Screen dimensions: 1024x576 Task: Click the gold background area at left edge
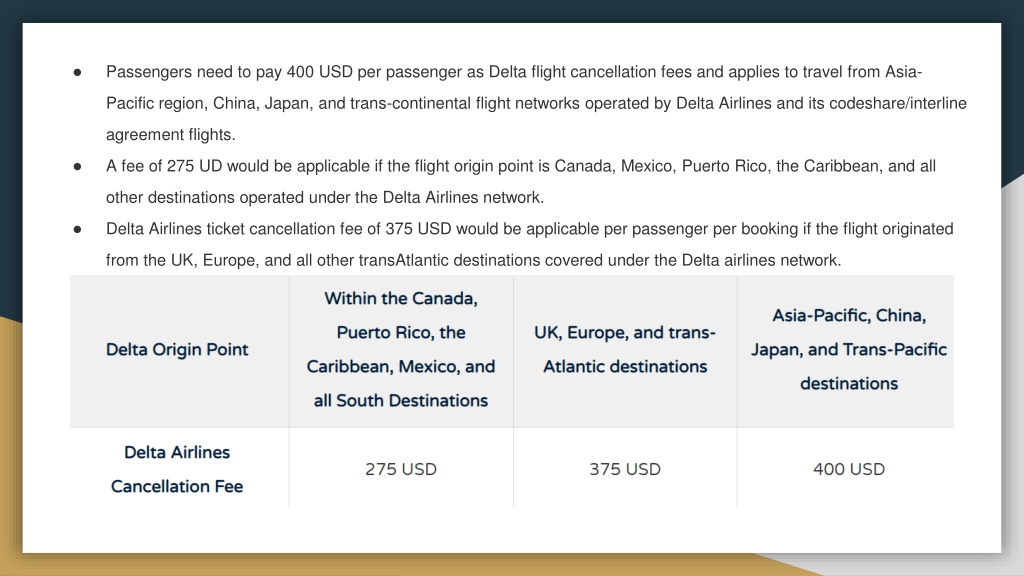pos(10,444)
